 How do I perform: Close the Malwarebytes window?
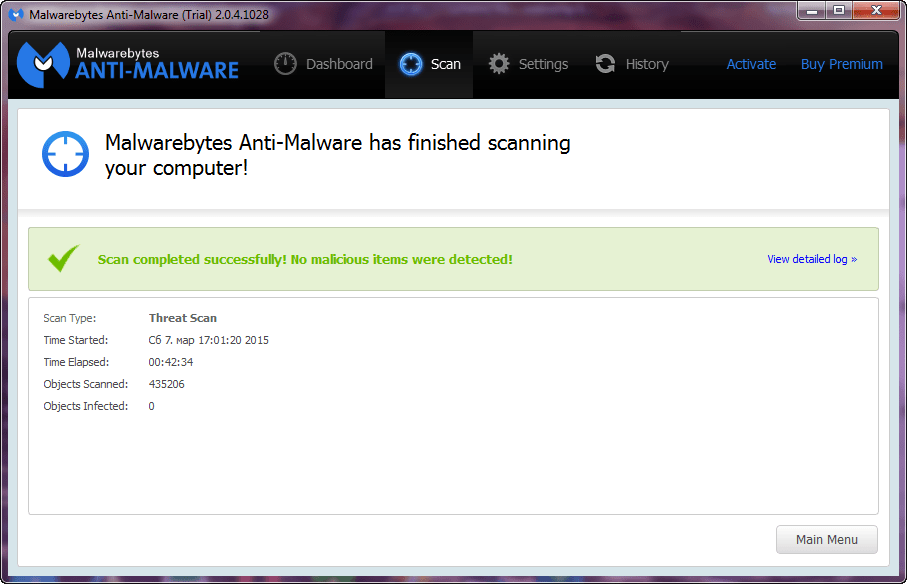(x=876, y=10)
